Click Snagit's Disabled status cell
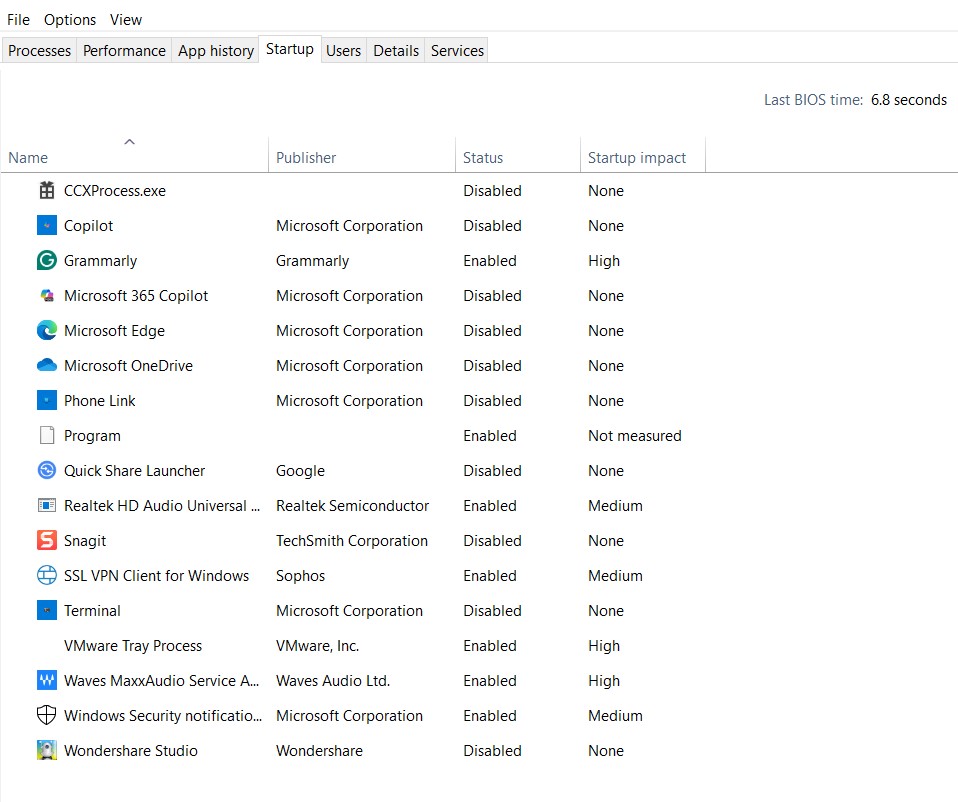The height and width of the screenshot is (802, 958). coord(492,541)
